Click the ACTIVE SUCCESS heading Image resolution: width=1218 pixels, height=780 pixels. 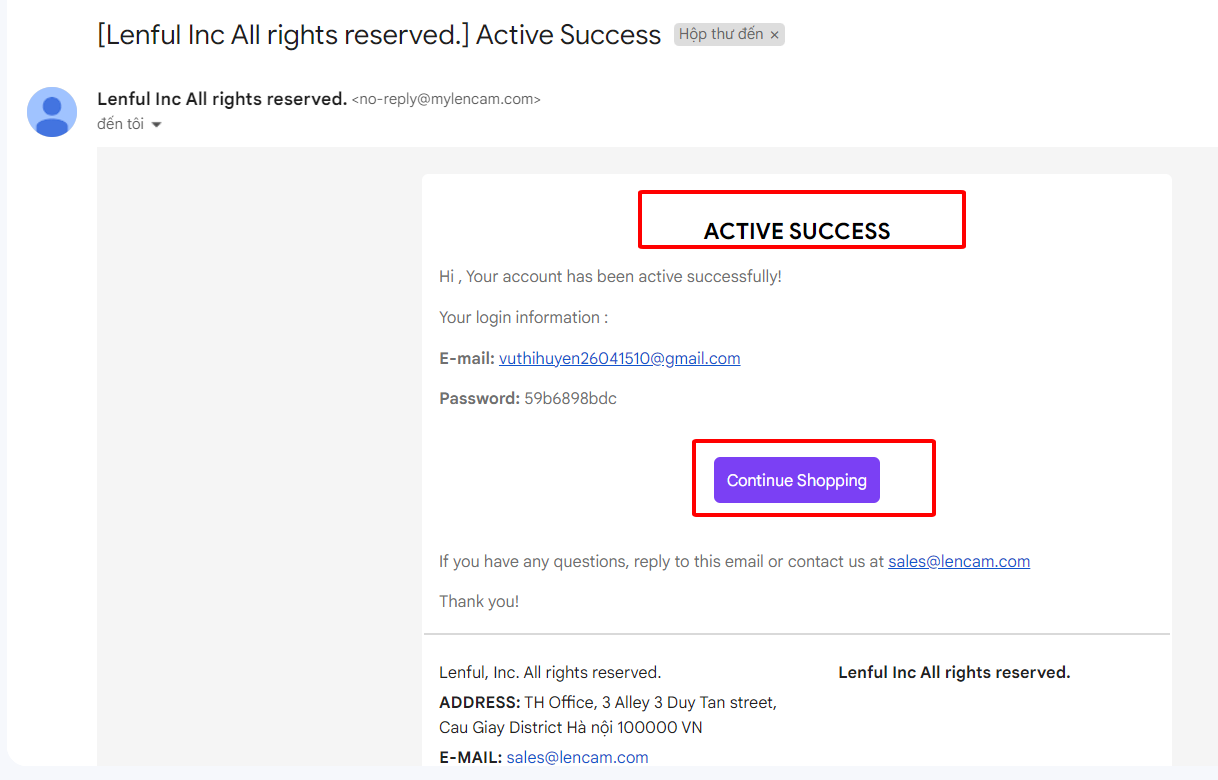coord(797,231)
